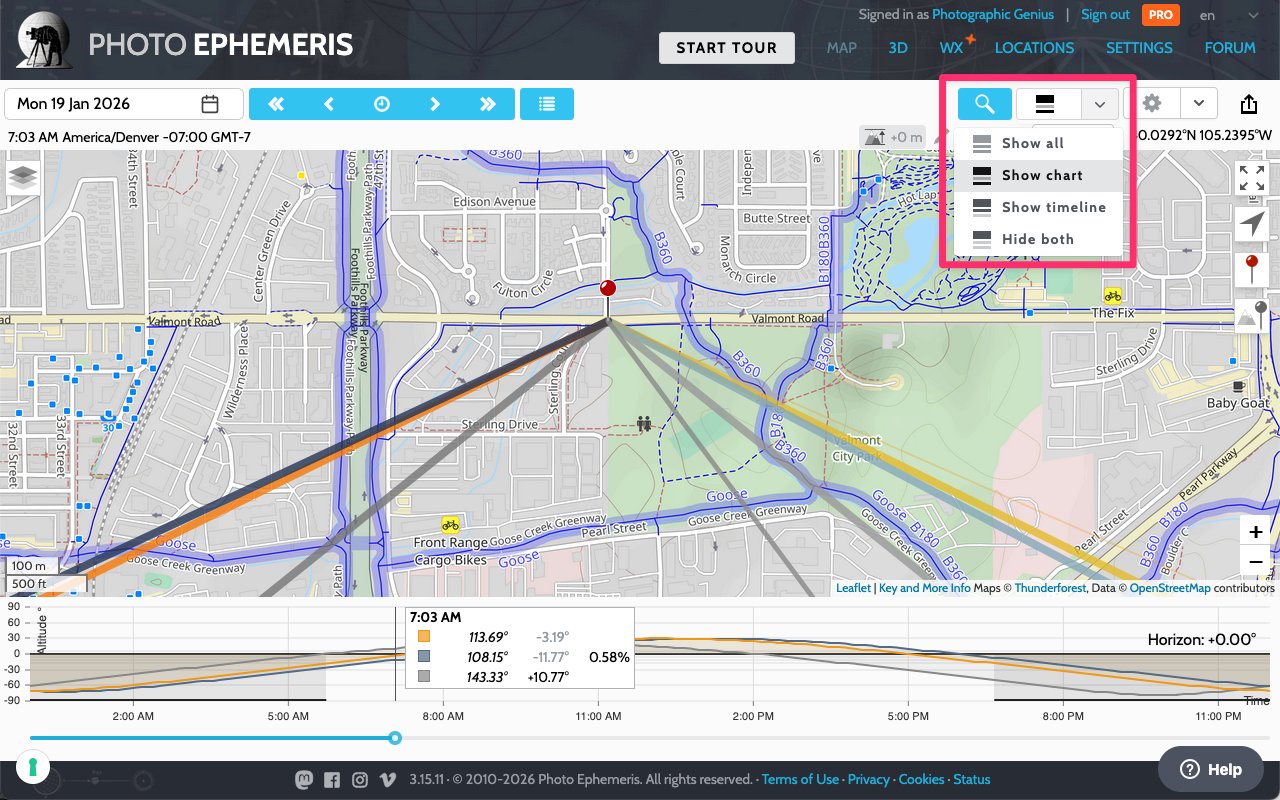Open the en language dropdown
The height and width of the screenshot is (800, 1280).
pos(1228,15)
